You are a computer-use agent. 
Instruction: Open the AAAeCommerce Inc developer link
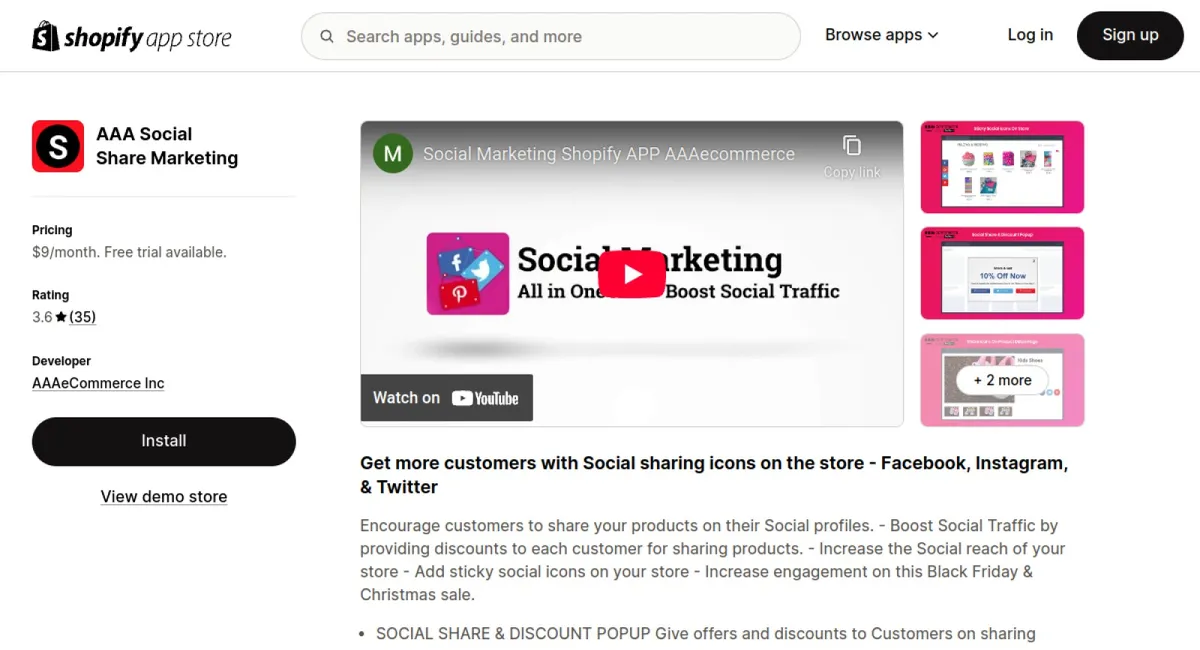(98, 383)
